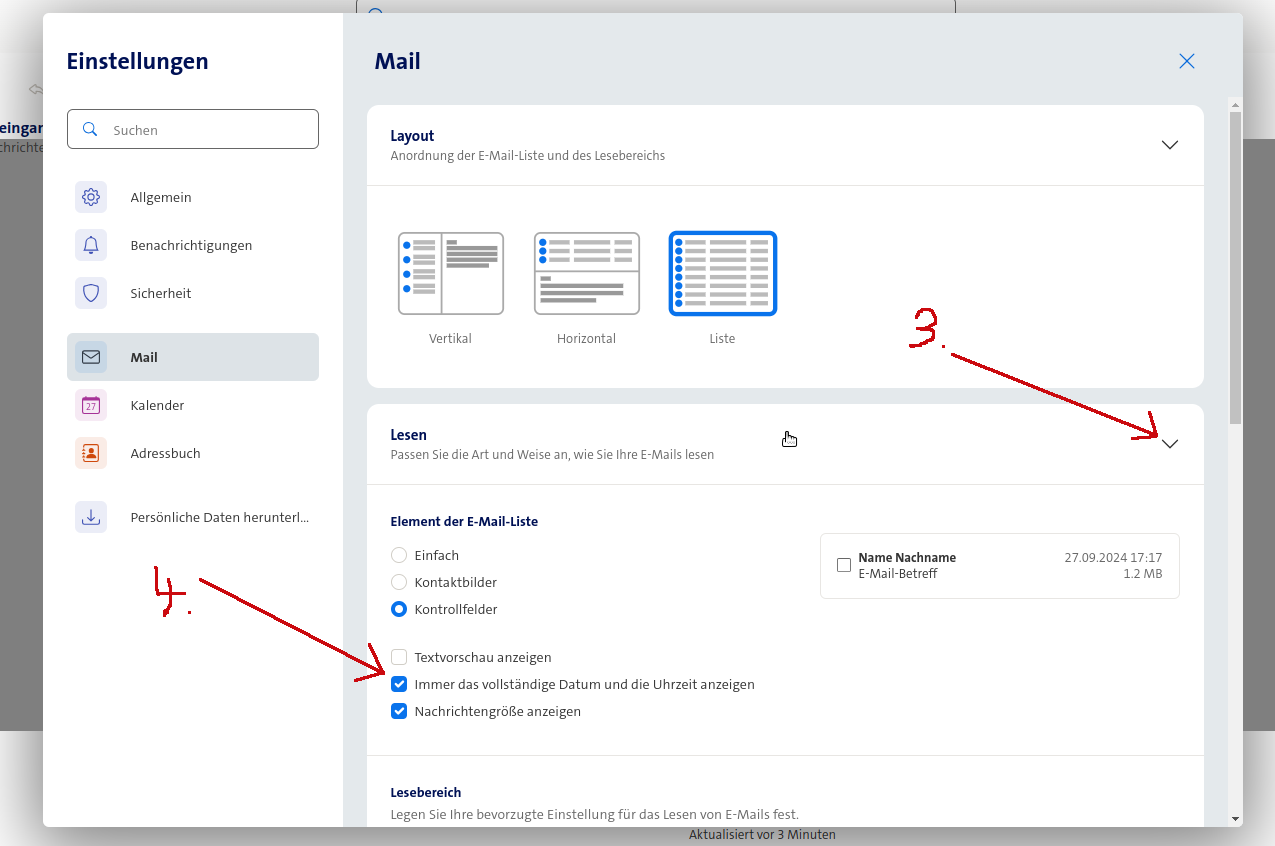Image resolution: width=1275 pixels, height=846 pixels.
Task: Select the Einfach radio button
Action: point(399,555)
